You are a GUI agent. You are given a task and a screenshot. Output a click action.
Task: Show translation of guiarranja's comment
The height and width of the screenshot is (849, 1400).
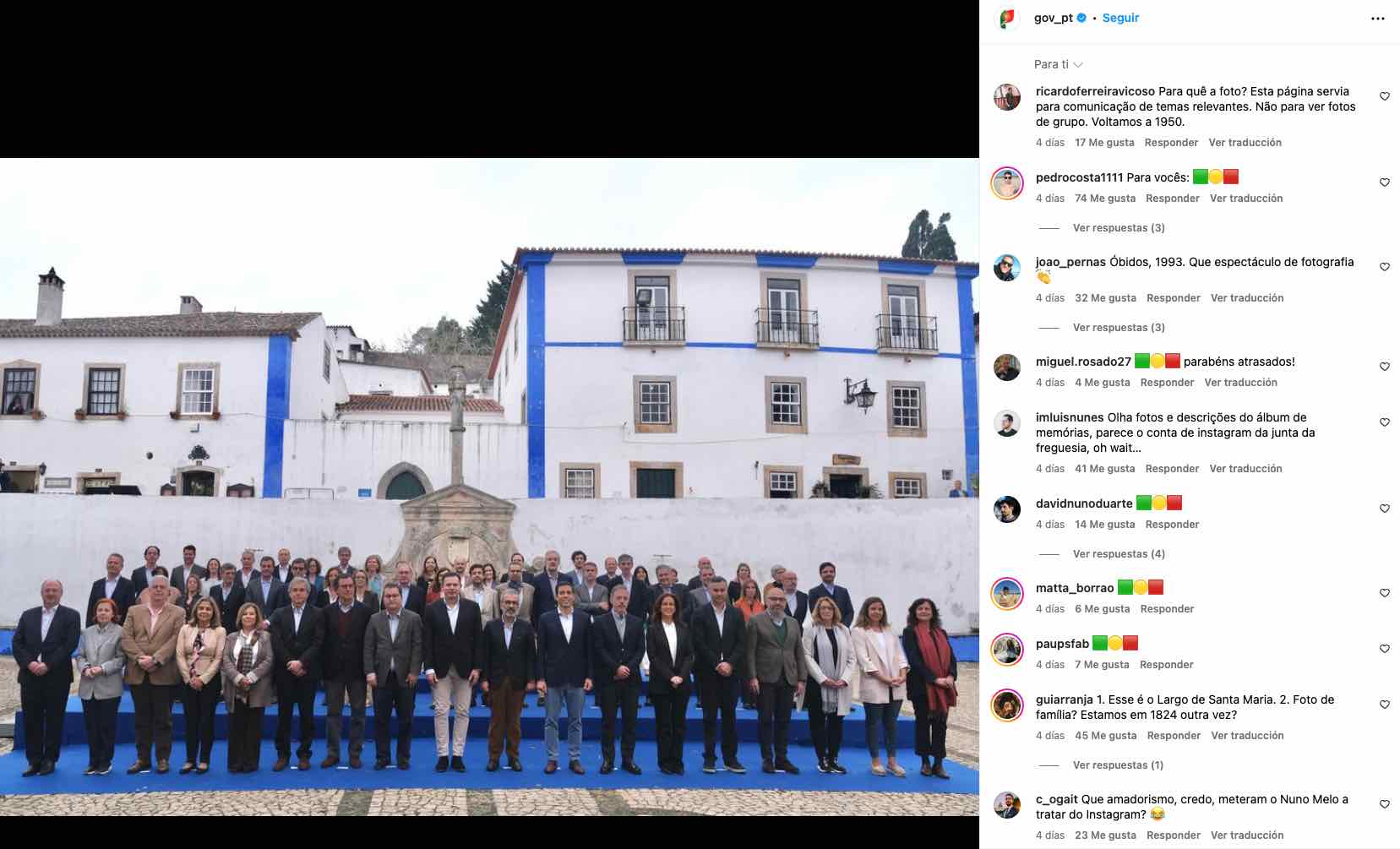pyautogui.click(x=1247, y=736)
